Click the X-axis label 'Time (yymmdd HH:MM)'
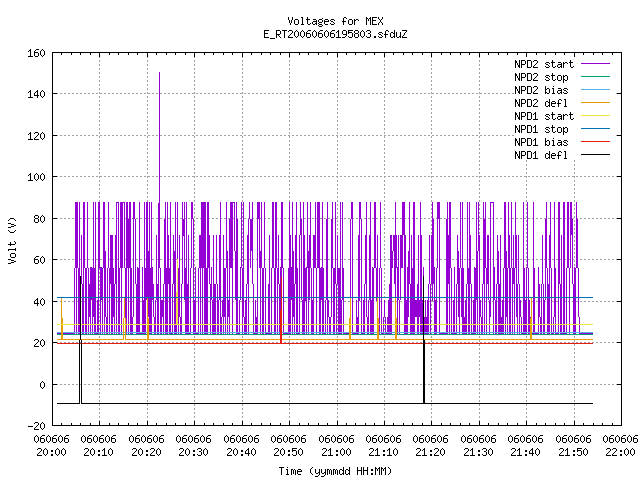The image size is (640, 480). (335, 471)
